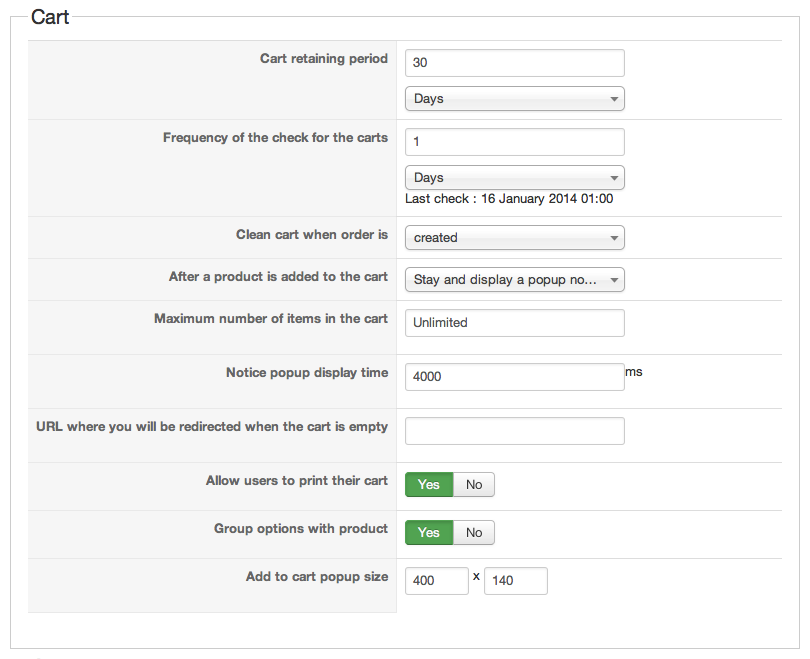Click the popup width field showing 400
Image resolution: width=810 pixels, height=659 pixels.
[x=436, y=581]
